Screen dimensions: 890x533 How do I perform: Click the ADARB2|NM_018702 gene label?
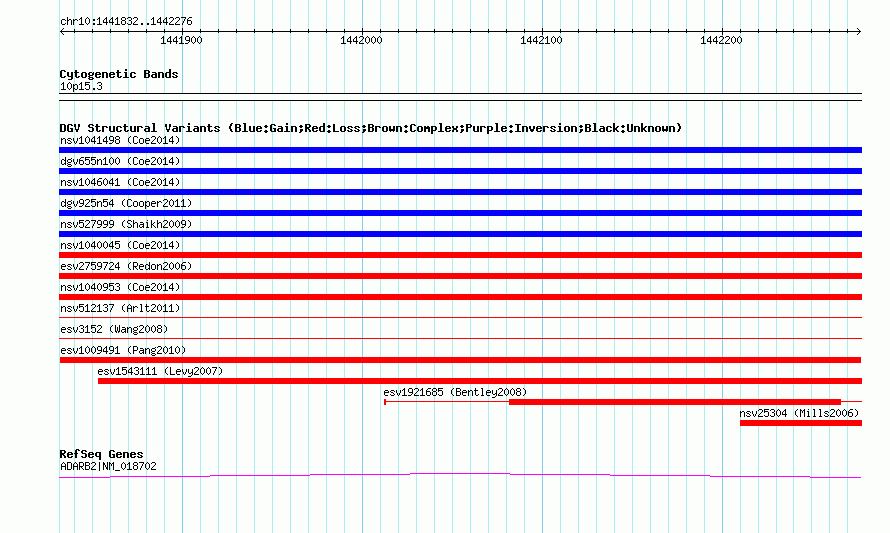point(108,467)
